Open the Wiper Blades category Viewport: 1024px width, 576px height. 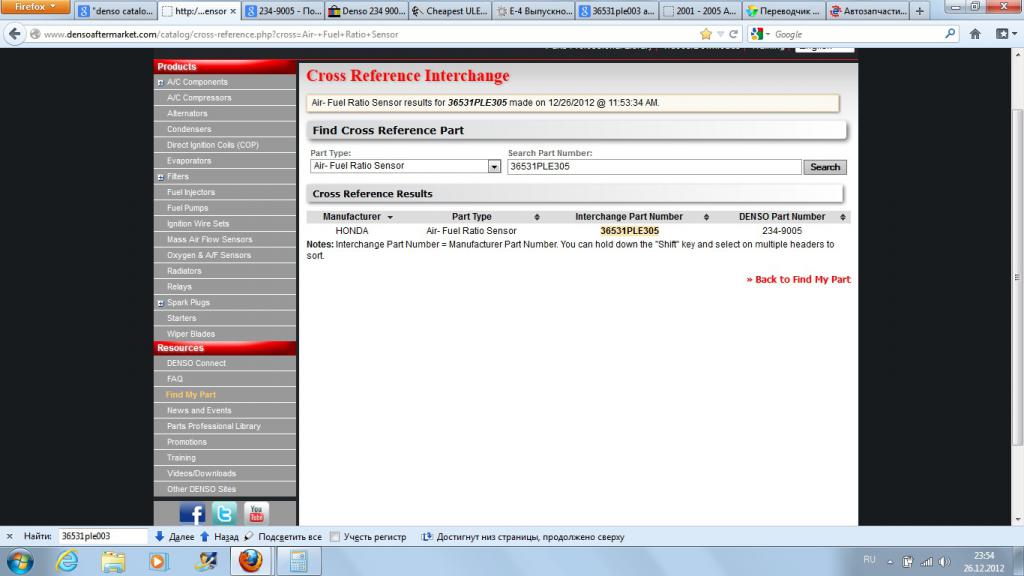click(x=191, y=334)
